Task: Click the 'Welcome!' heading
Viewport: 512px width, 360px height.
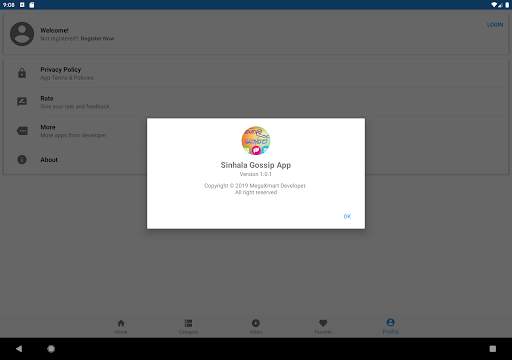Action: point(54,30)
